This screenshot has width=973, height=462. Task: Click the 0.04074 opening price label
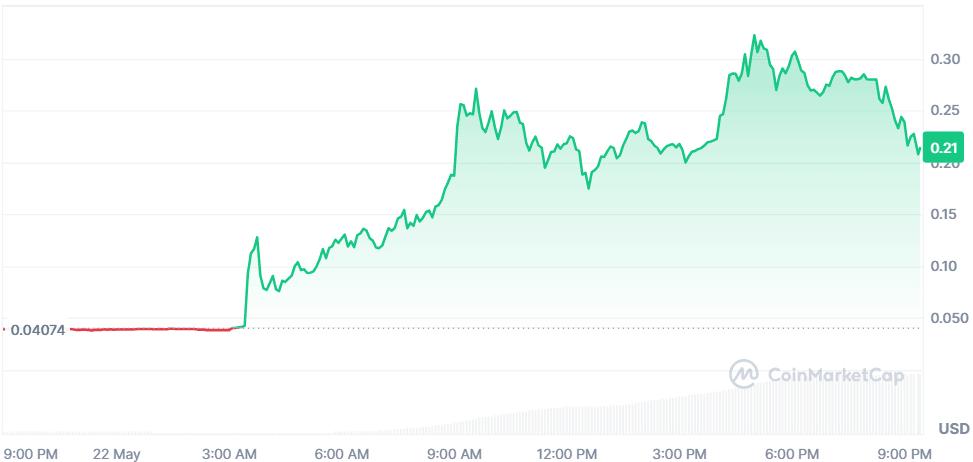coord(37,329)
